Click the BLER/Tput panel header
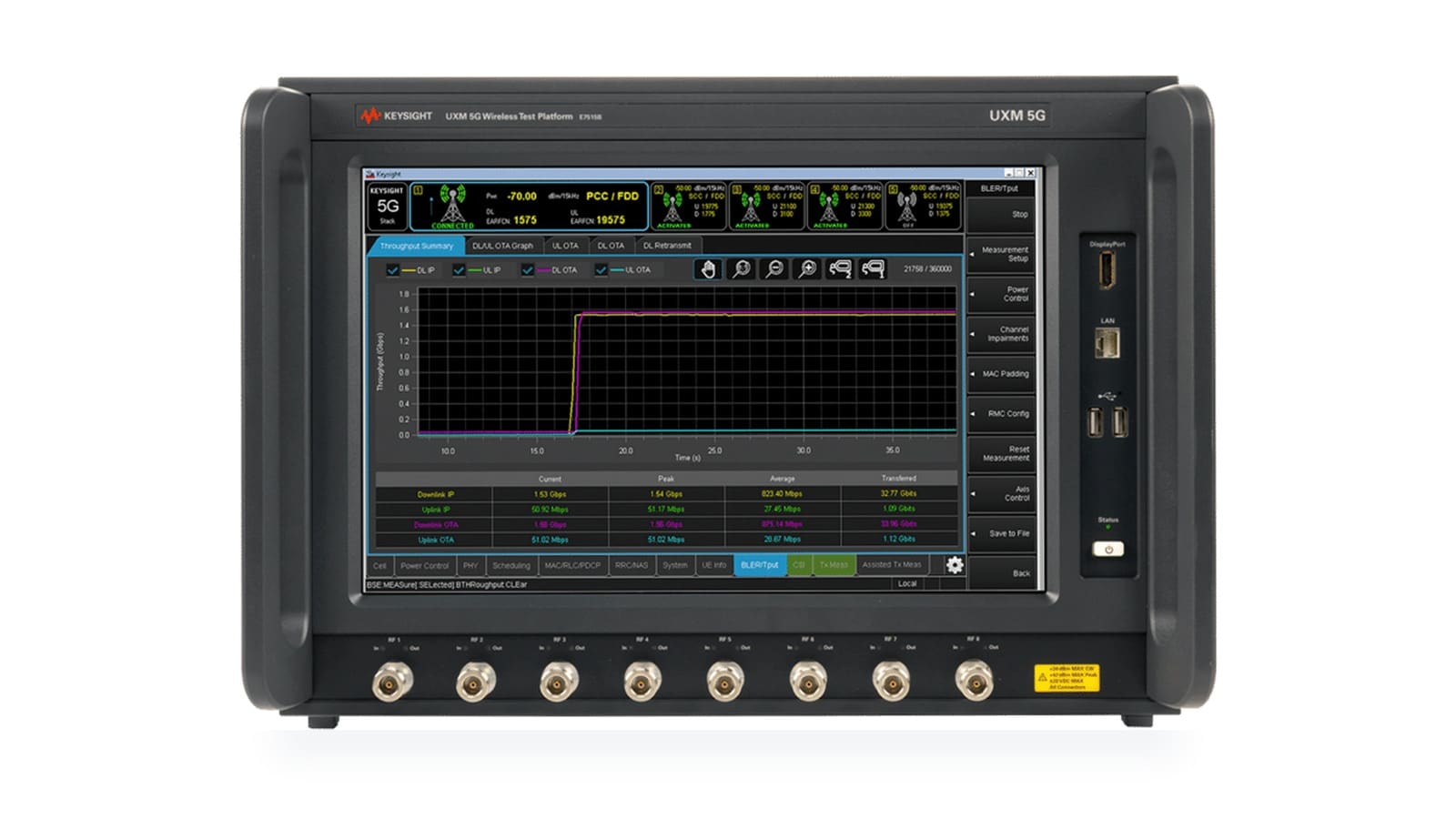This screenshot has height=819, width=1456. (x=1000, y=188)
